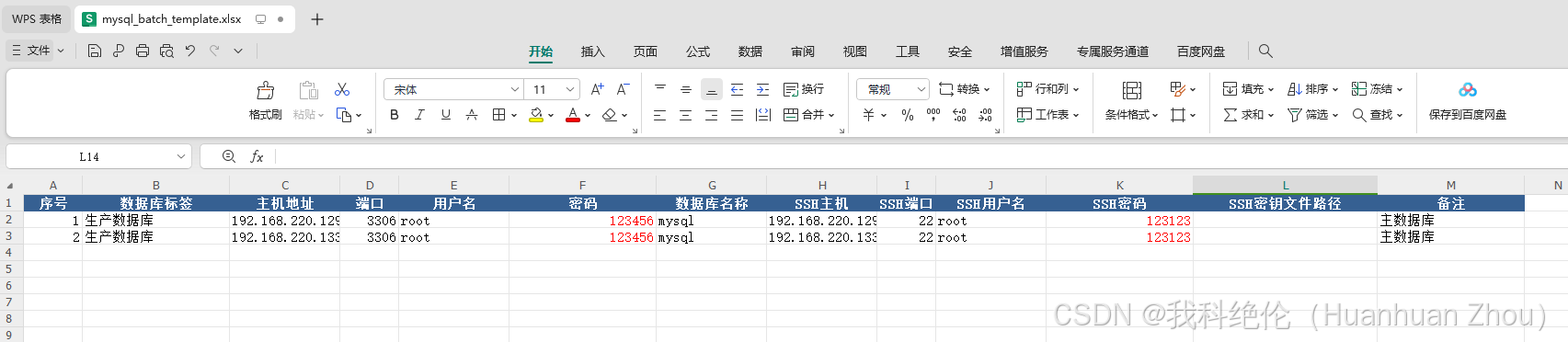The image size is (1568, 342).
Task: Click the Save icon in quick toolbar
Action: (x=95, y=51)
